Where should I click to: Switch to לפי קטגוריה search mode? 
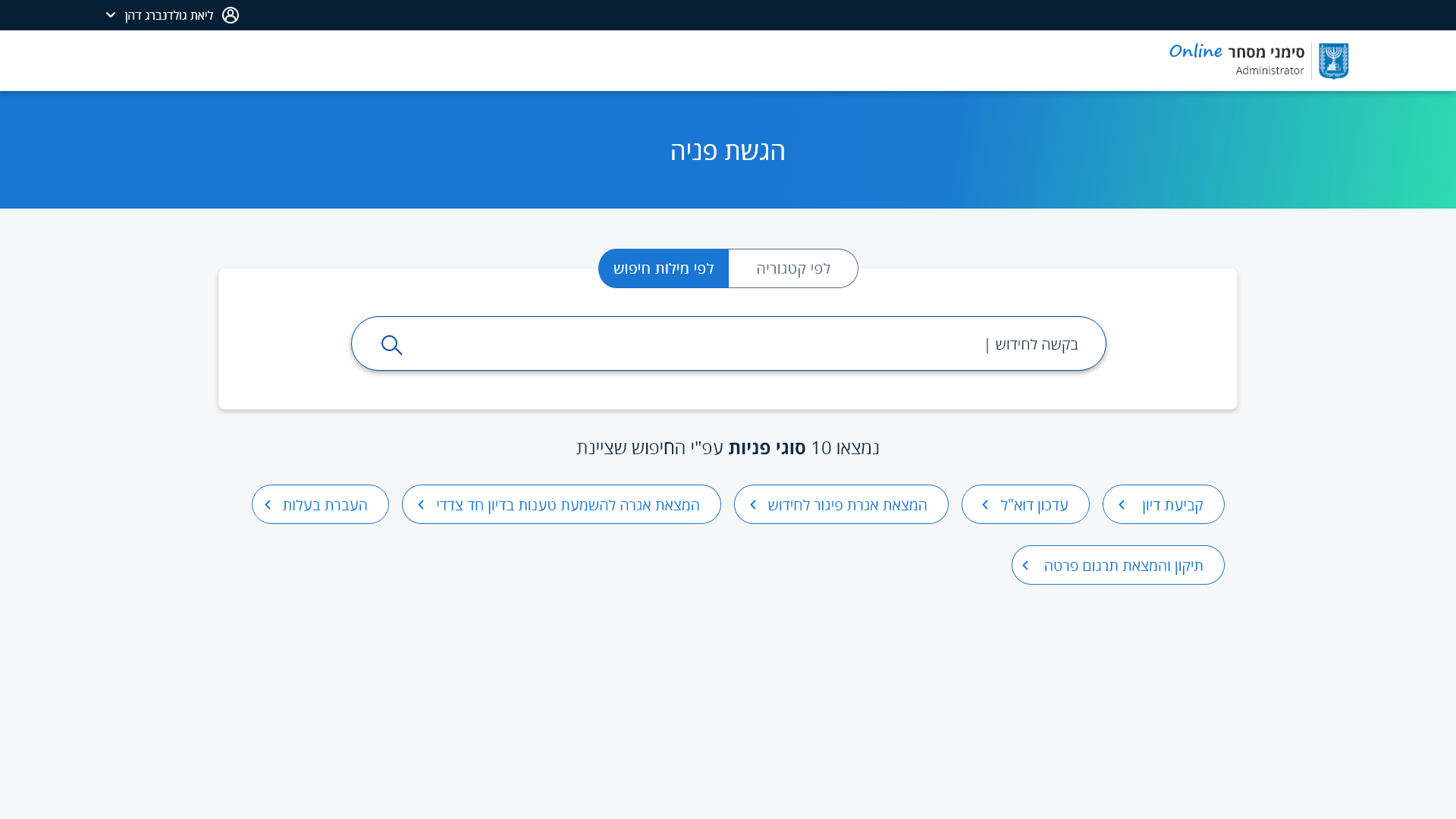[x=792, y=268]
